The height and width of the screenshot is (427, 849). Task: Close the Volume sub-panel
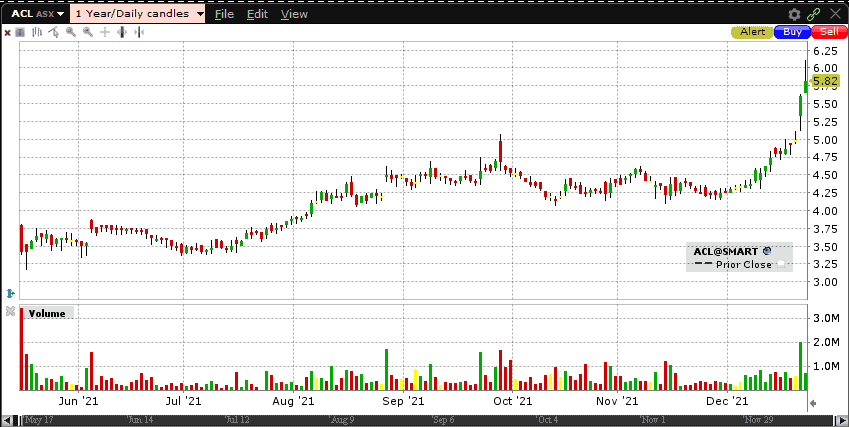click(x=9, y=313)
